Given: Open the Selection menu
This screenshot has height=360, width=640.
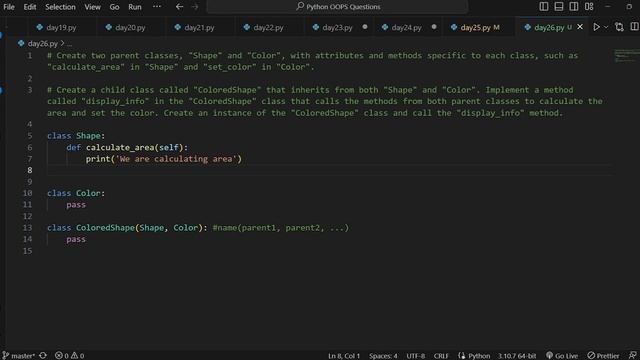Looking at the screenshot, I should tap(60, 7).
